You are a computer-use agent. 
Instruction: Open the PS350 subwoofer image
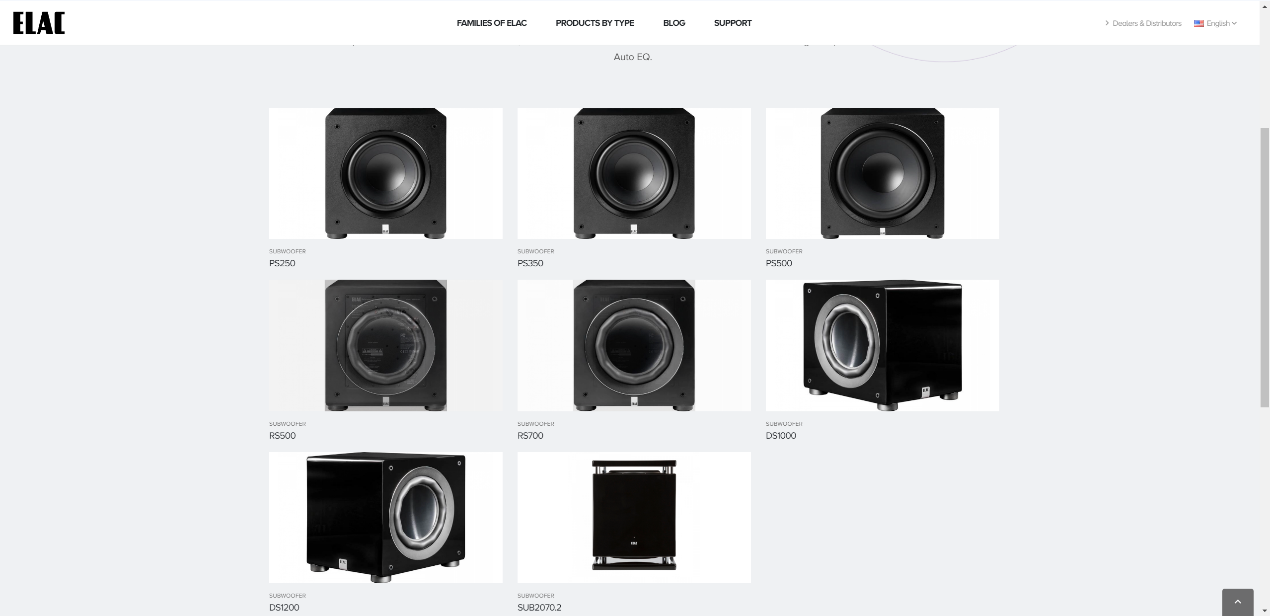point(634,173)
